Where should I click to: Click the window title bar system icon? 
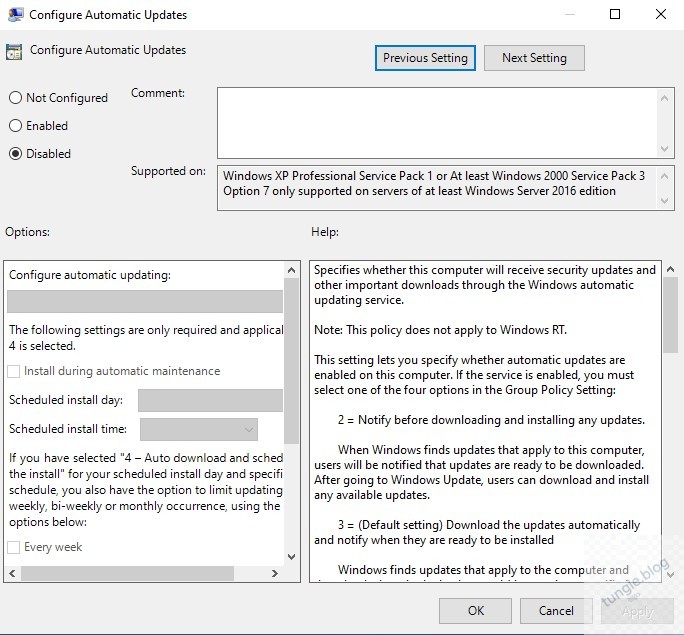click(x=15, y=14)
